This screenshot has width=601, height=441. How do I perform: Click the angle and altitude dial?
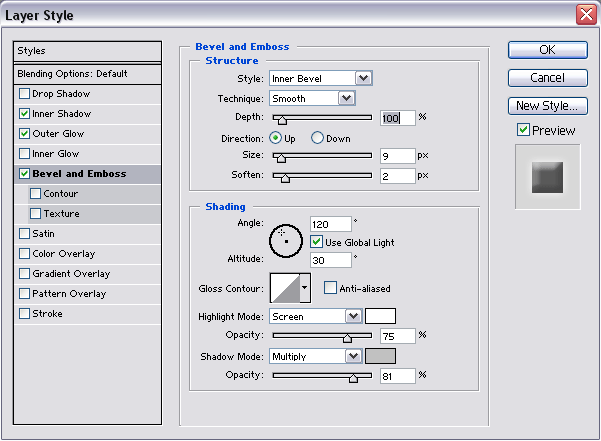286,241
